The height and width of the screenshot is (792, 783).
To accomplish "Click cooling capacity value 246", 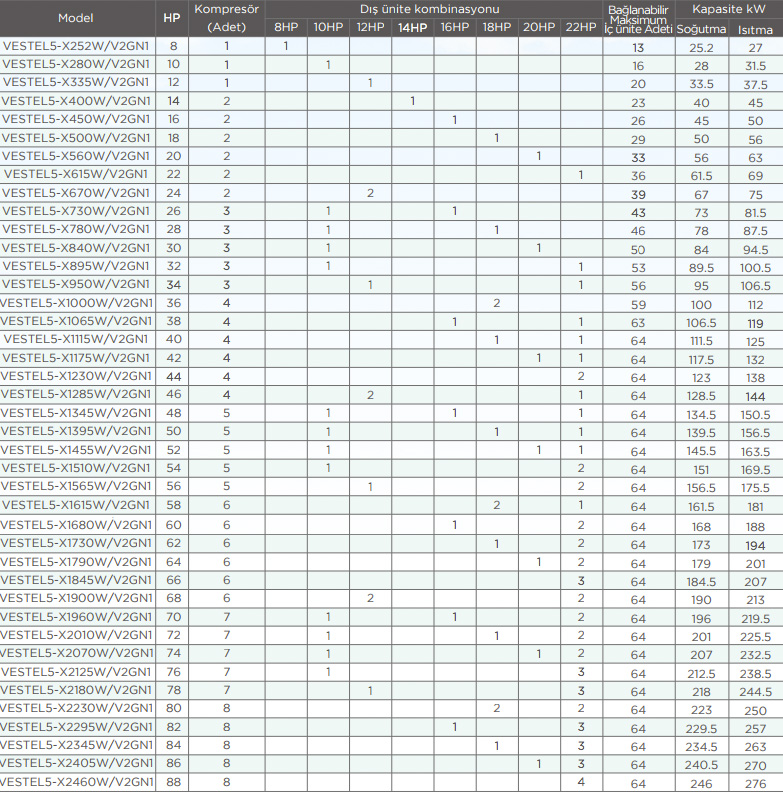I will tap(701, 784).
